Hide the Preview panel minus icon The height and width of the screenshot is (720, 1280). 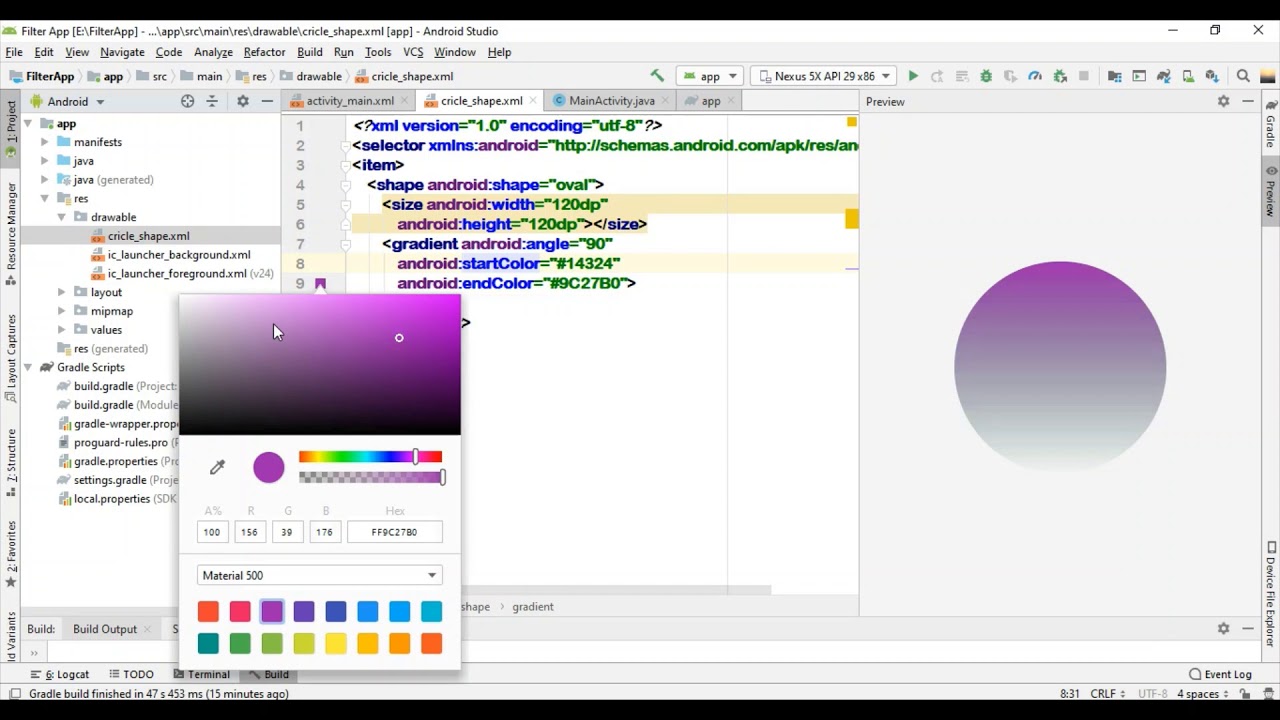[x=1248, y=101]
